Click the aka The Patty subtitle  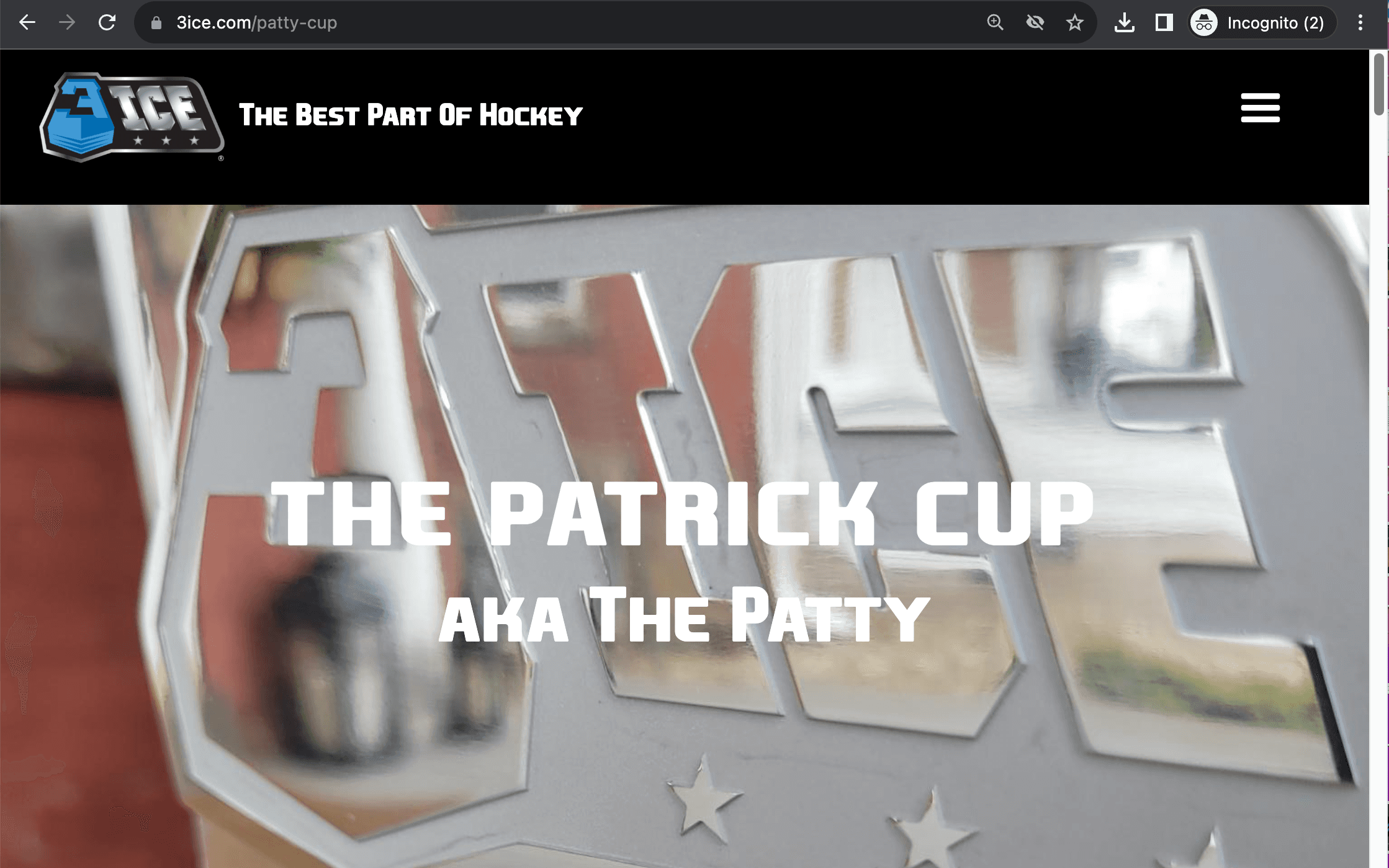coord(684,615)
